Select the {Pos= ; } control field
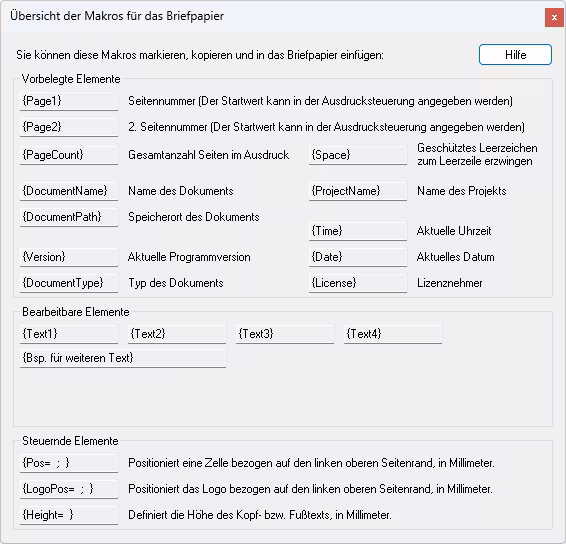Image resolution: width=566 pixels, height=544 pixels. pyautogui.click(x=69, y=463)
